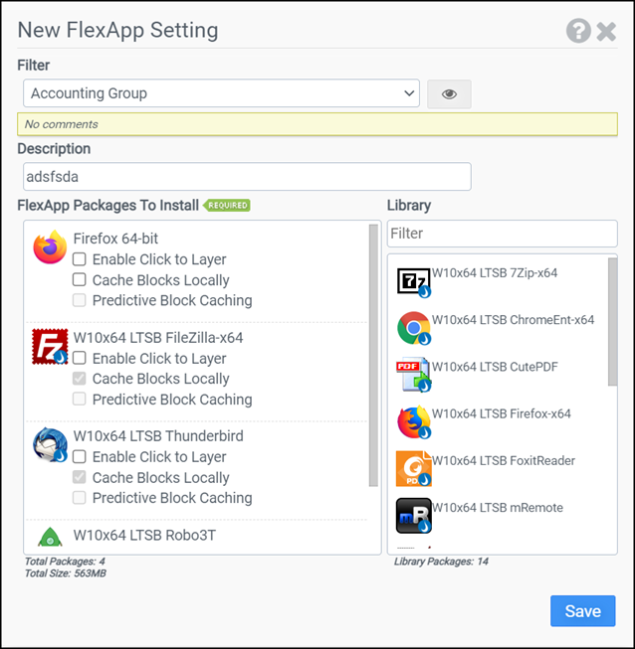Enable Click to Layer for Firefox 64-bit

pos(79,260)
